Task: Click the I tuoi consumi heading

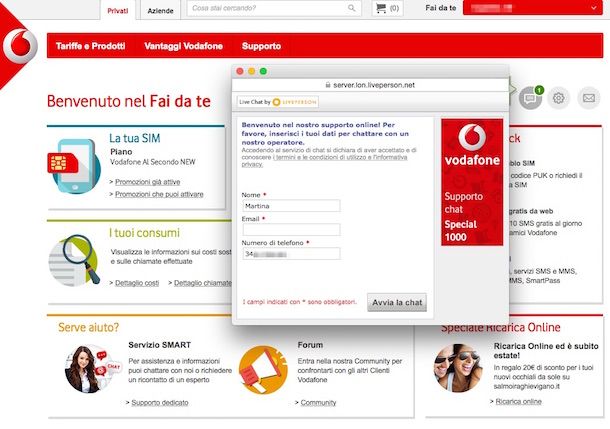Action: tap(144, 233)
